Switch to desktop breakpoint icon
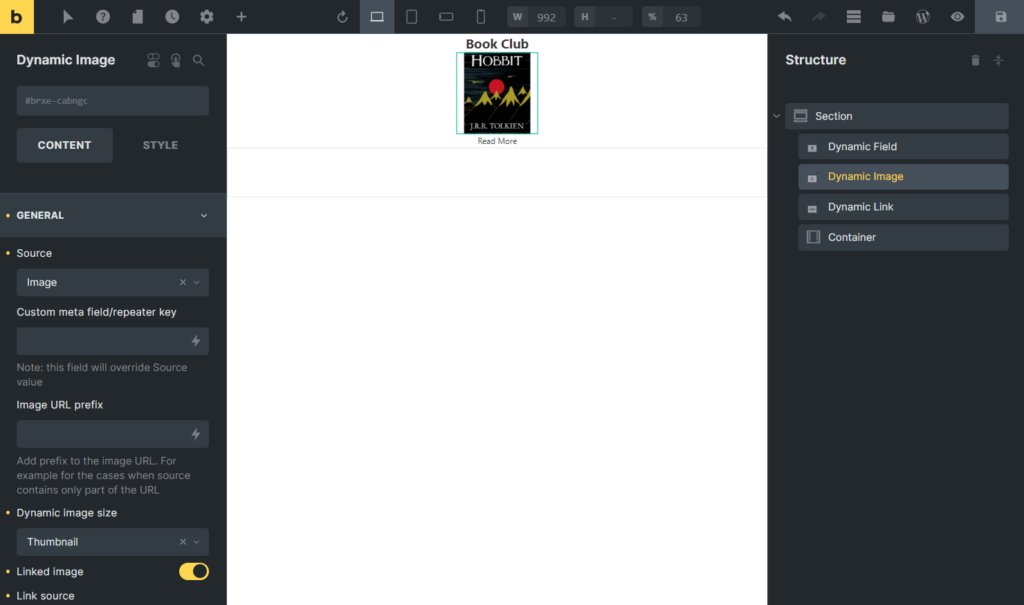This screenshot has height=605, width=1024. [377, 17]
